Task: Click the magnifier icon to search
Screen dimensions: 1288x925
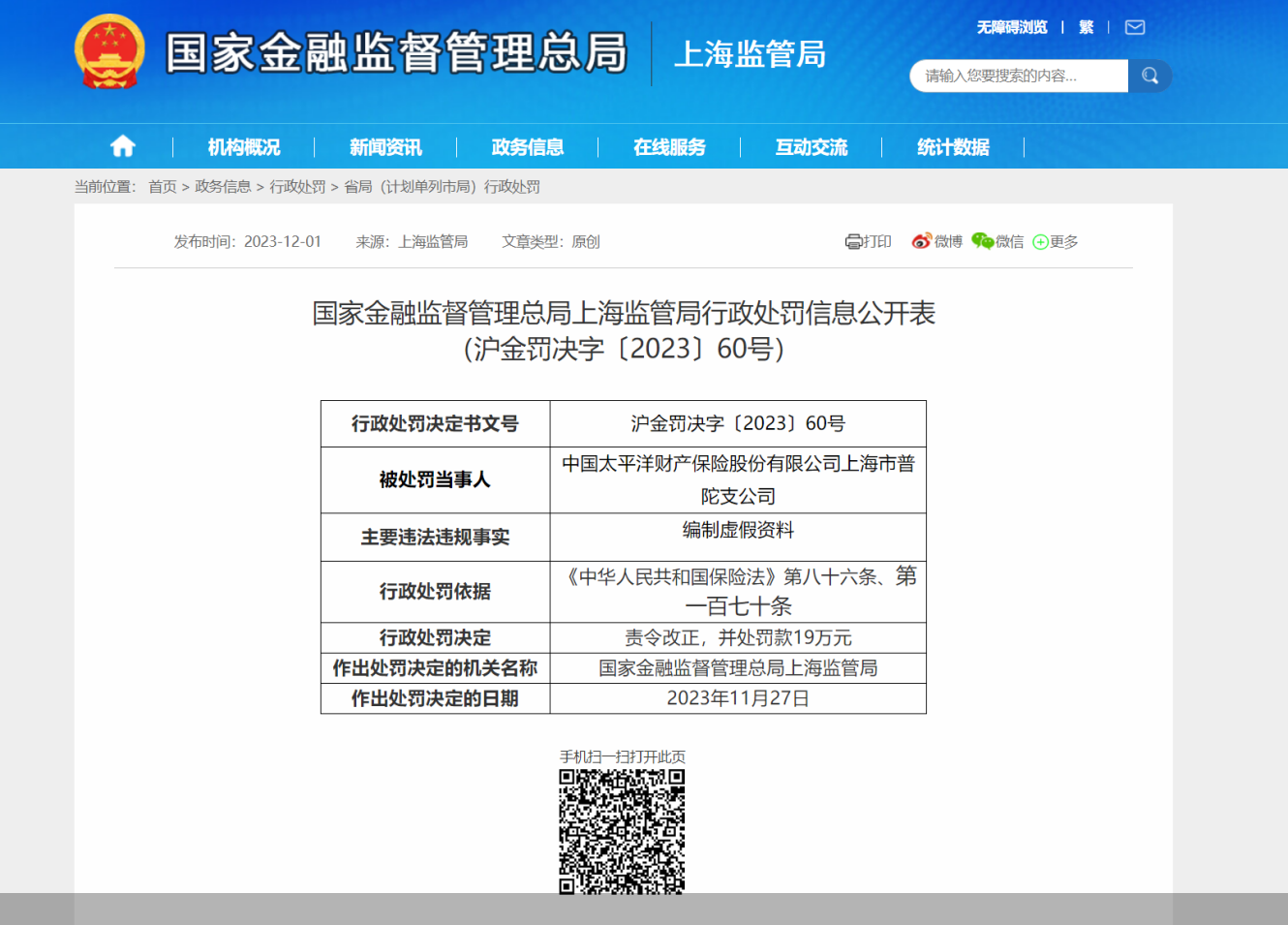Action: point(1150,75)
